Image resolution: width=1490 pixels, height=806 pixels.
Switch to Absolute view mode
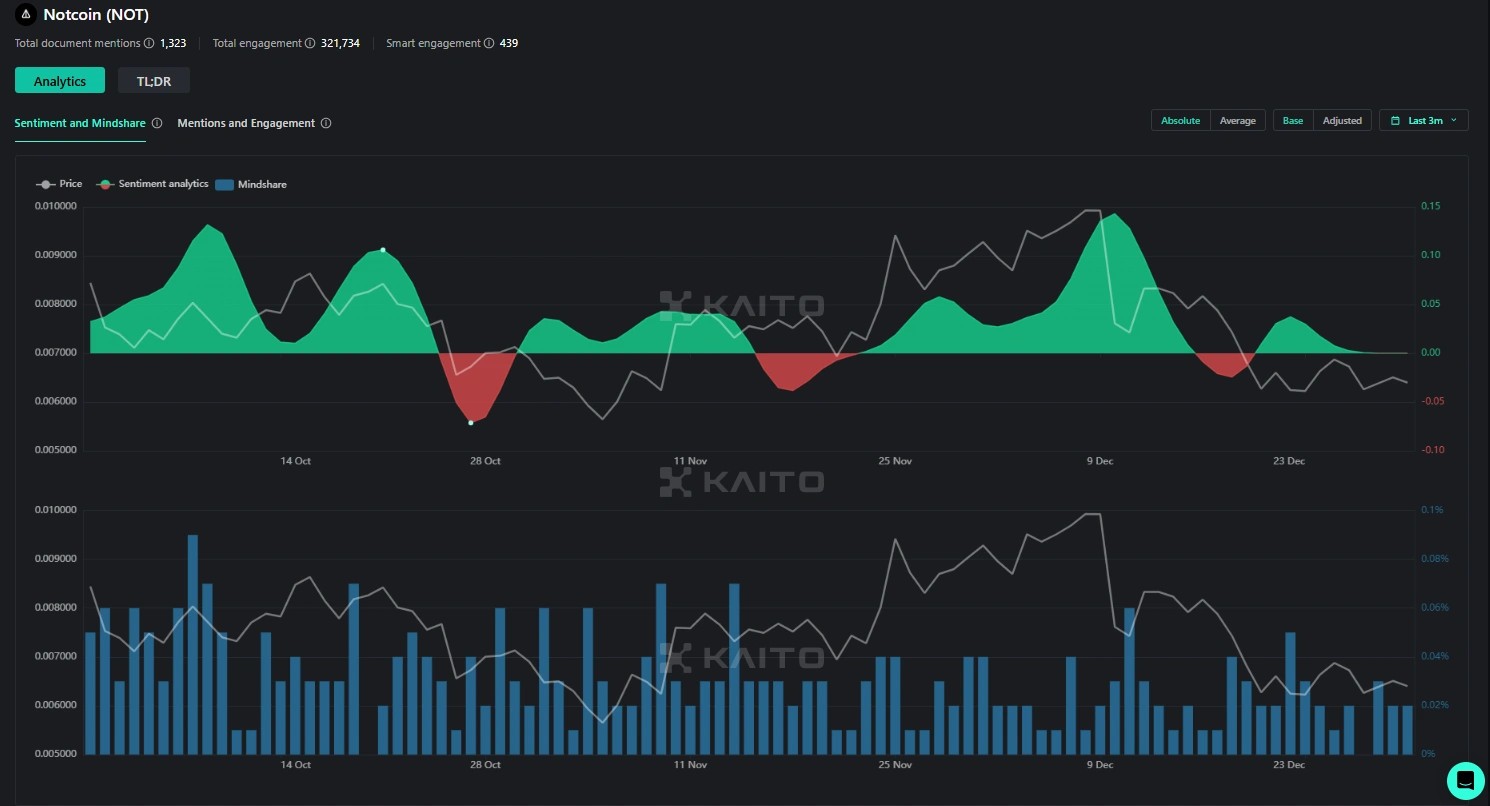pyautogui.click(x=1181, y=120)
